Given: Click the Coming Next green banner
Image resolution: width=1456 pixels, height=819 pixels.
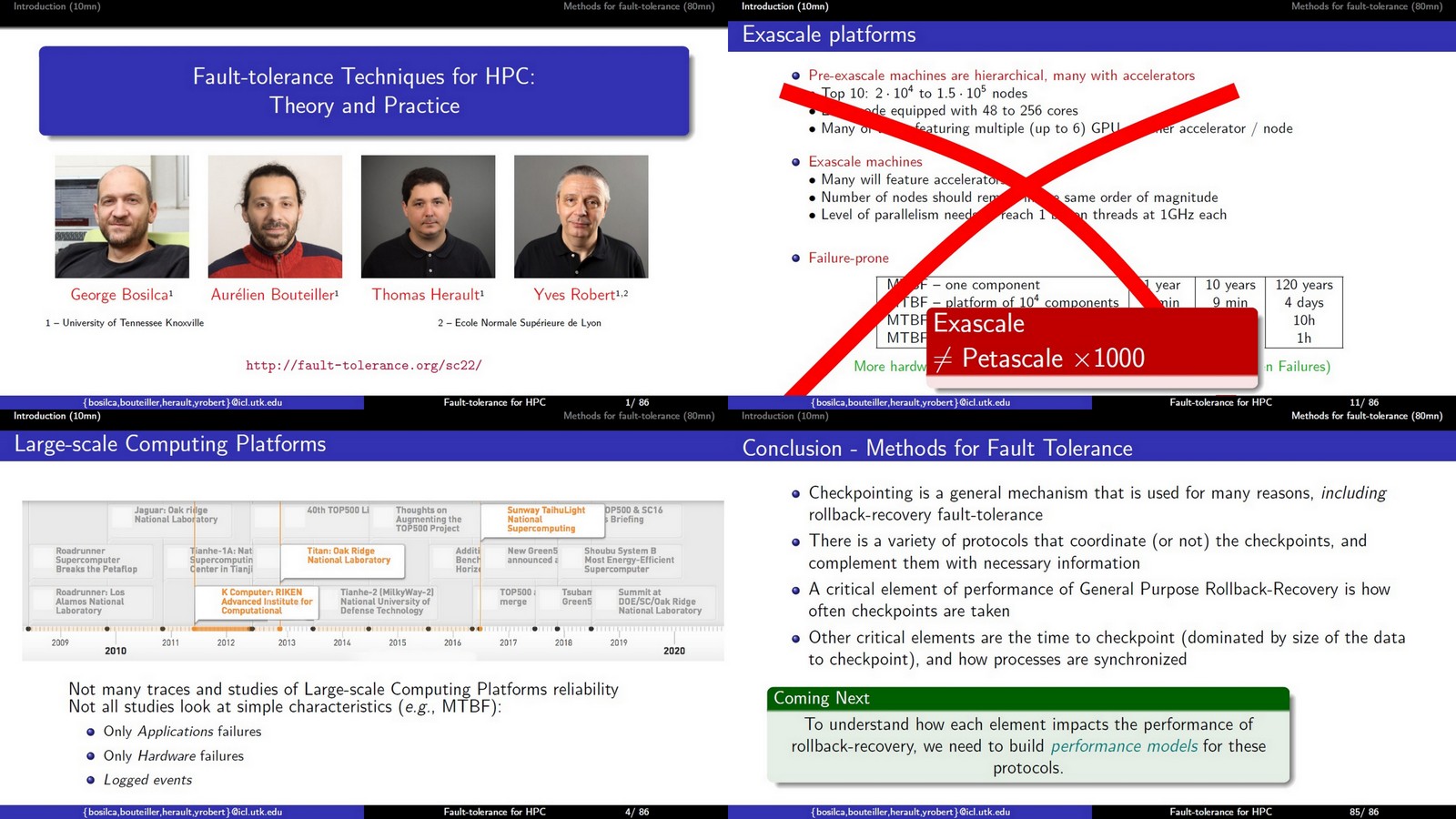Looking at the screenshot, I should pos(821,698).
